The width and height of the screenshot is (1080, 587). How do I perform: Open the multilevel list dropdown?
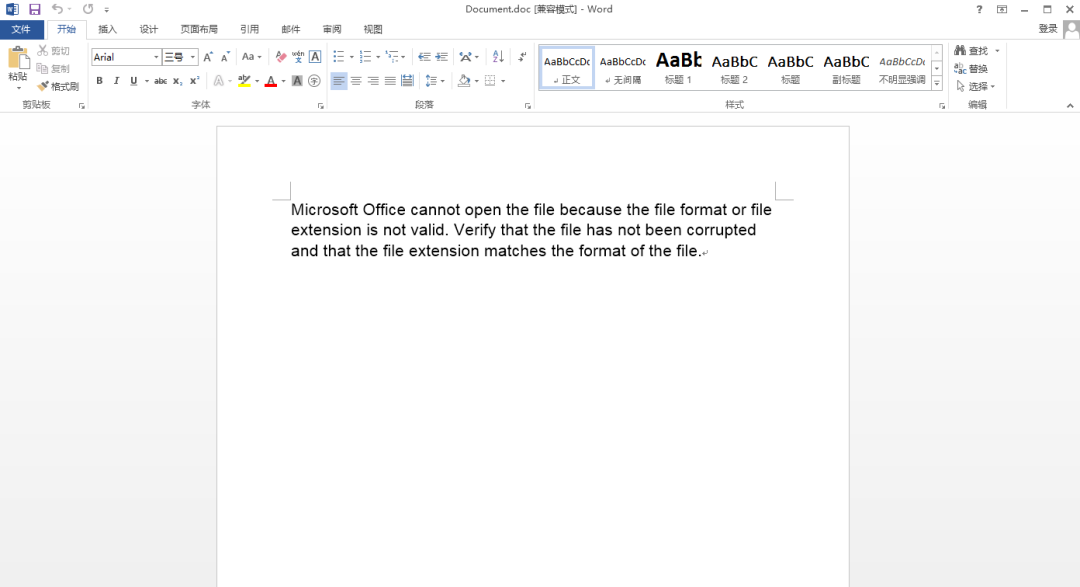point(403,57)
